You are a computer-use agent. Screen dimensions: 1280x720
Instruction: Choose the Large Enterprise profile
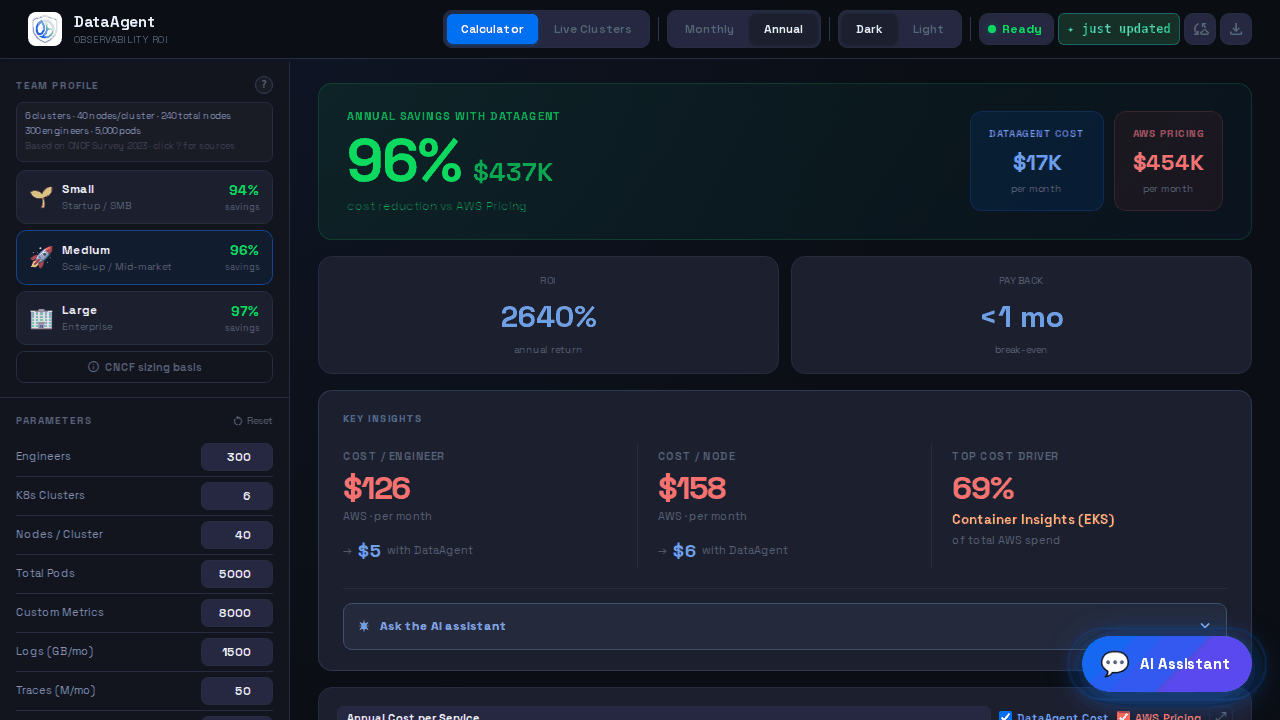(144, 318)
